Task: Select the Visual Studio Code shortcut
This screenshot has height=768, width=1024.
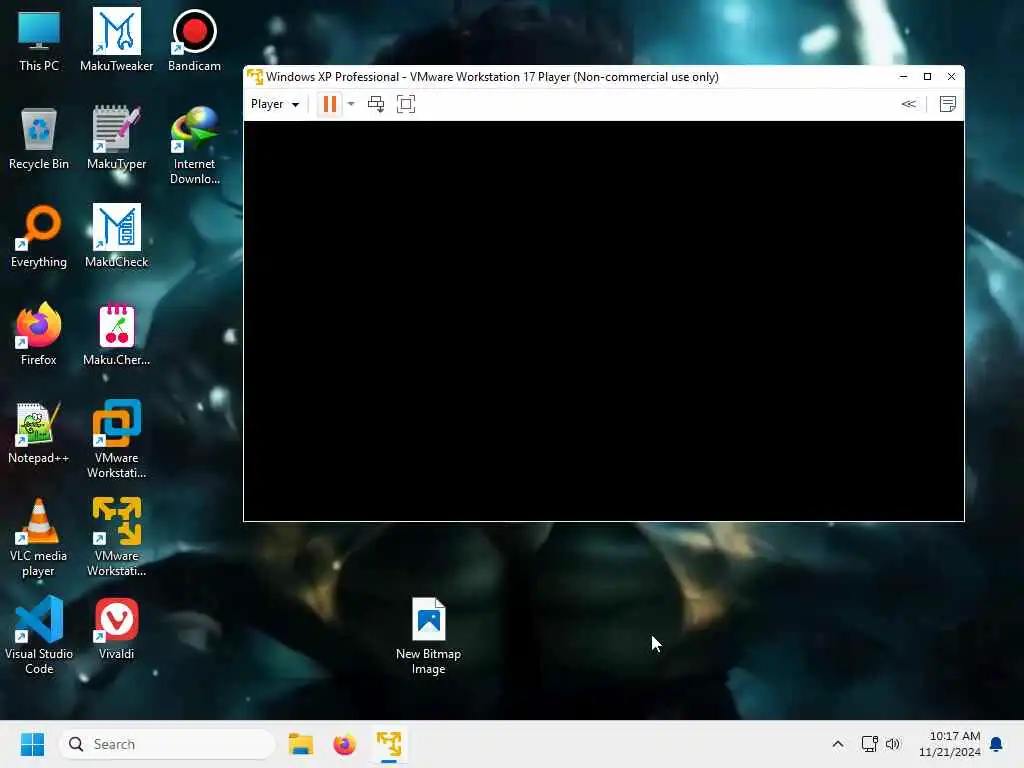Action: click(39, 635)
